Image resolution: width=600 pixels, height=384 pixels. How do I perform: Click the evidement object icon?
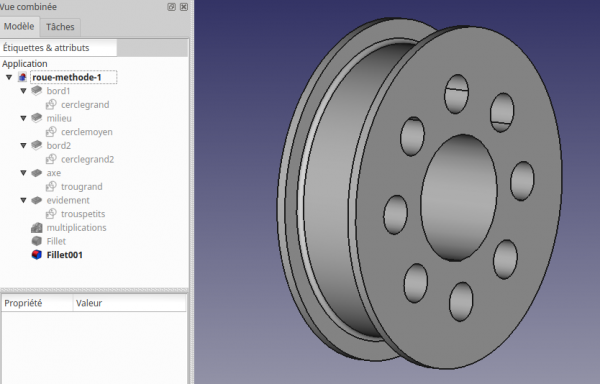pyautogui.click(x=36, y=200)
